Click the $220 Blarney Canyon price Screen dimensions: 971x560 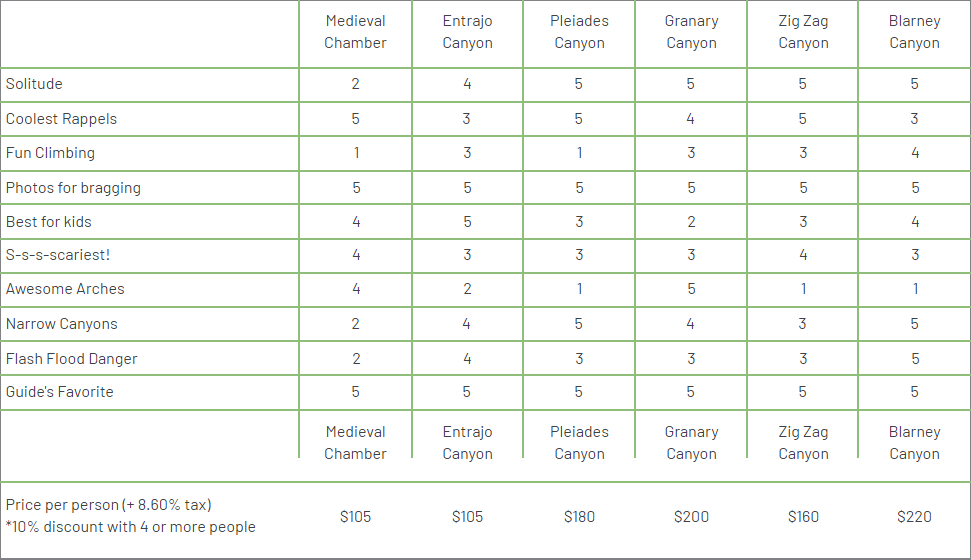tap(915, 517)
